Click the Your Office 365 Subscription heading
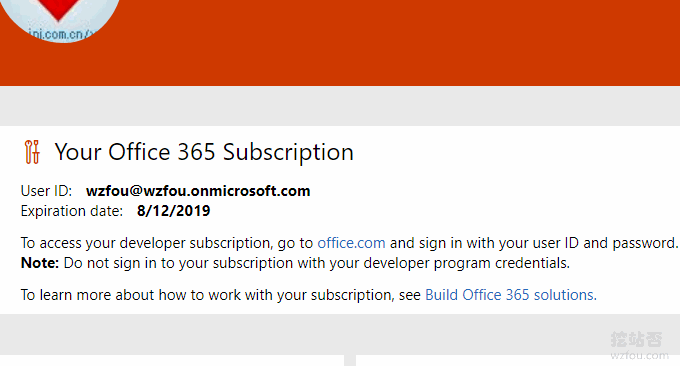This screenshot has height=366, width=680. 204,152
